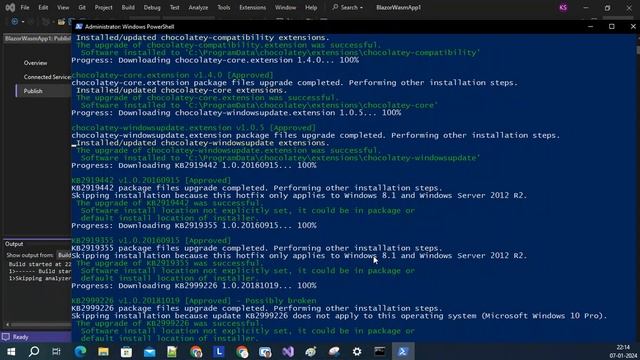The height and width of the screenshot is (360, 640).
Task: Open File Explorer from the taskbar
Action: click(x=103, y=351)
